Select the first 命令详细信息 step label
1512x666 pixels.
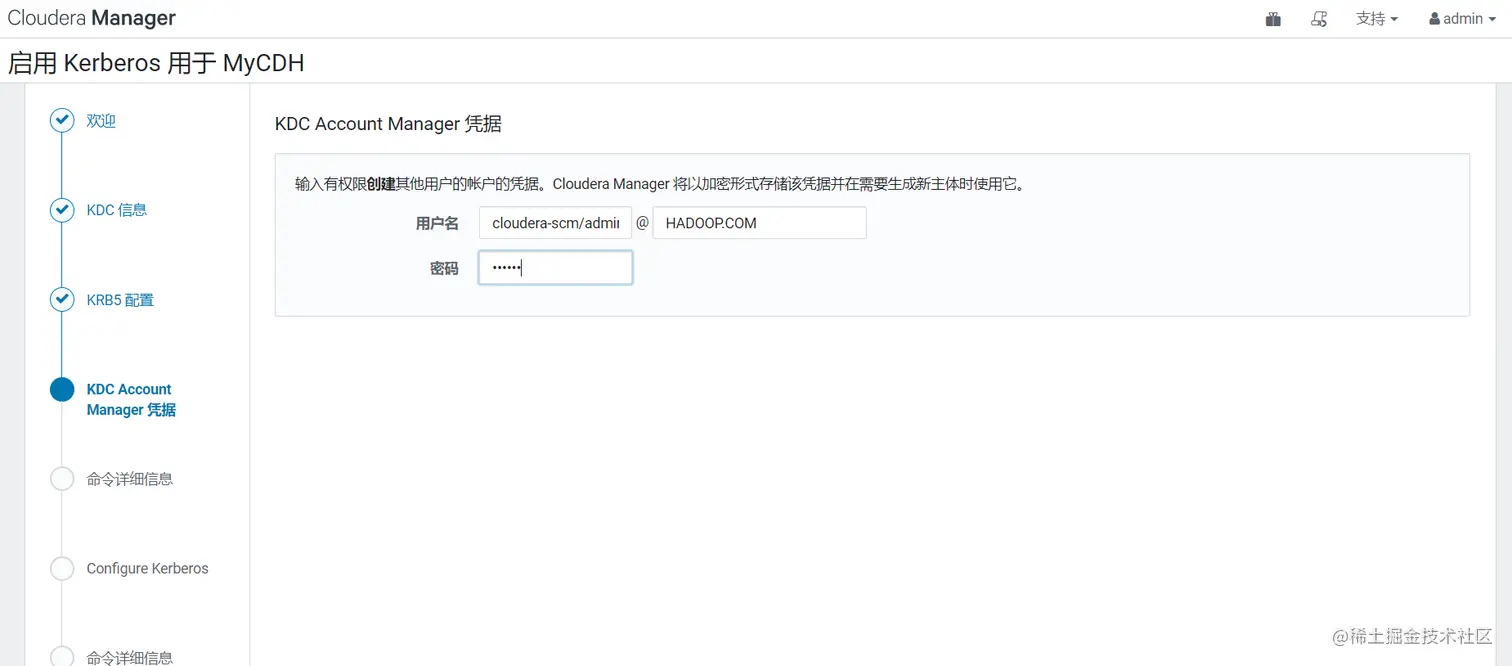click(x=130, y=479)
